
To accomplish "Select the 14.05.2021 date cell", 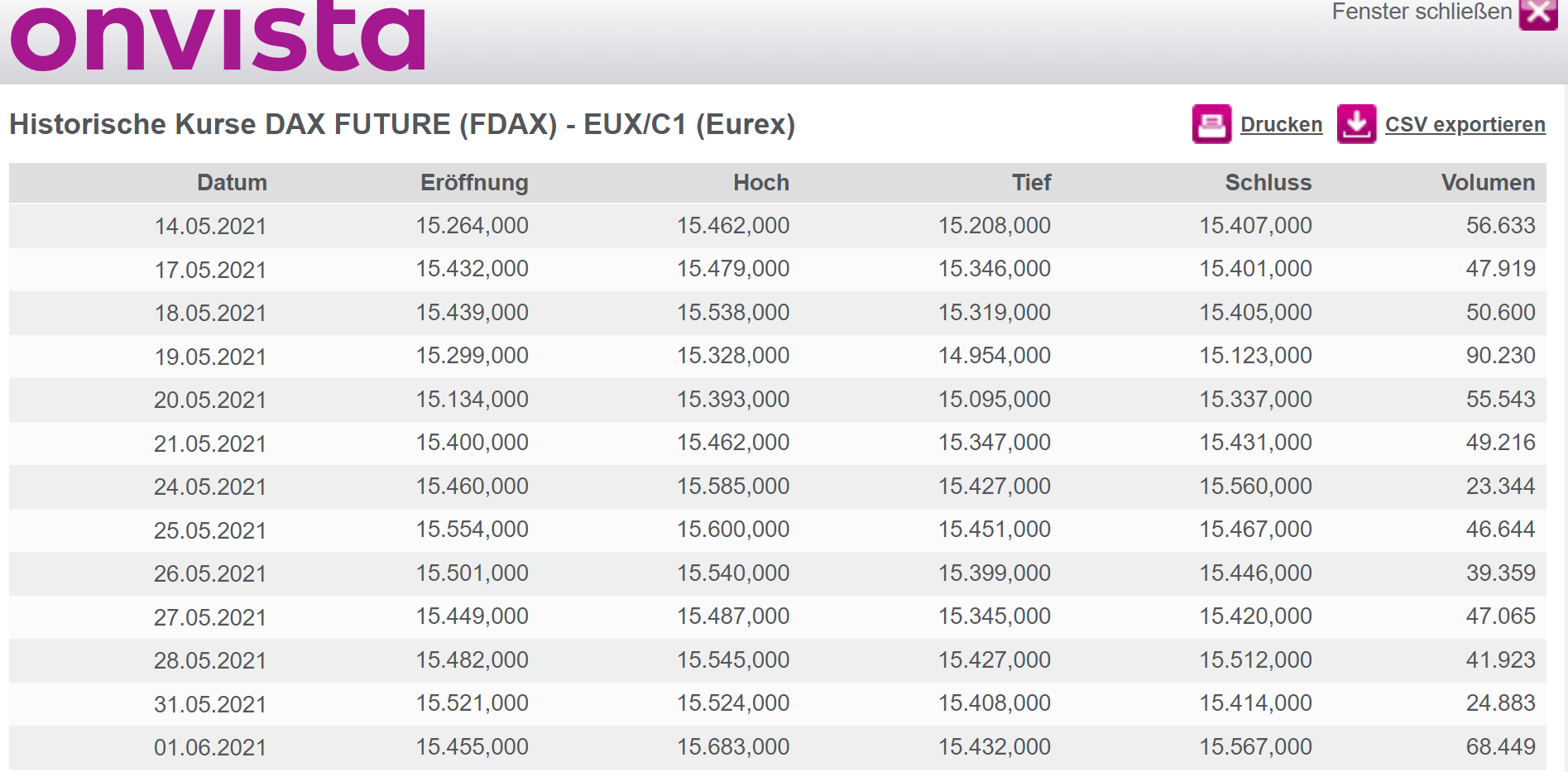I will click(x=210, y=226).
